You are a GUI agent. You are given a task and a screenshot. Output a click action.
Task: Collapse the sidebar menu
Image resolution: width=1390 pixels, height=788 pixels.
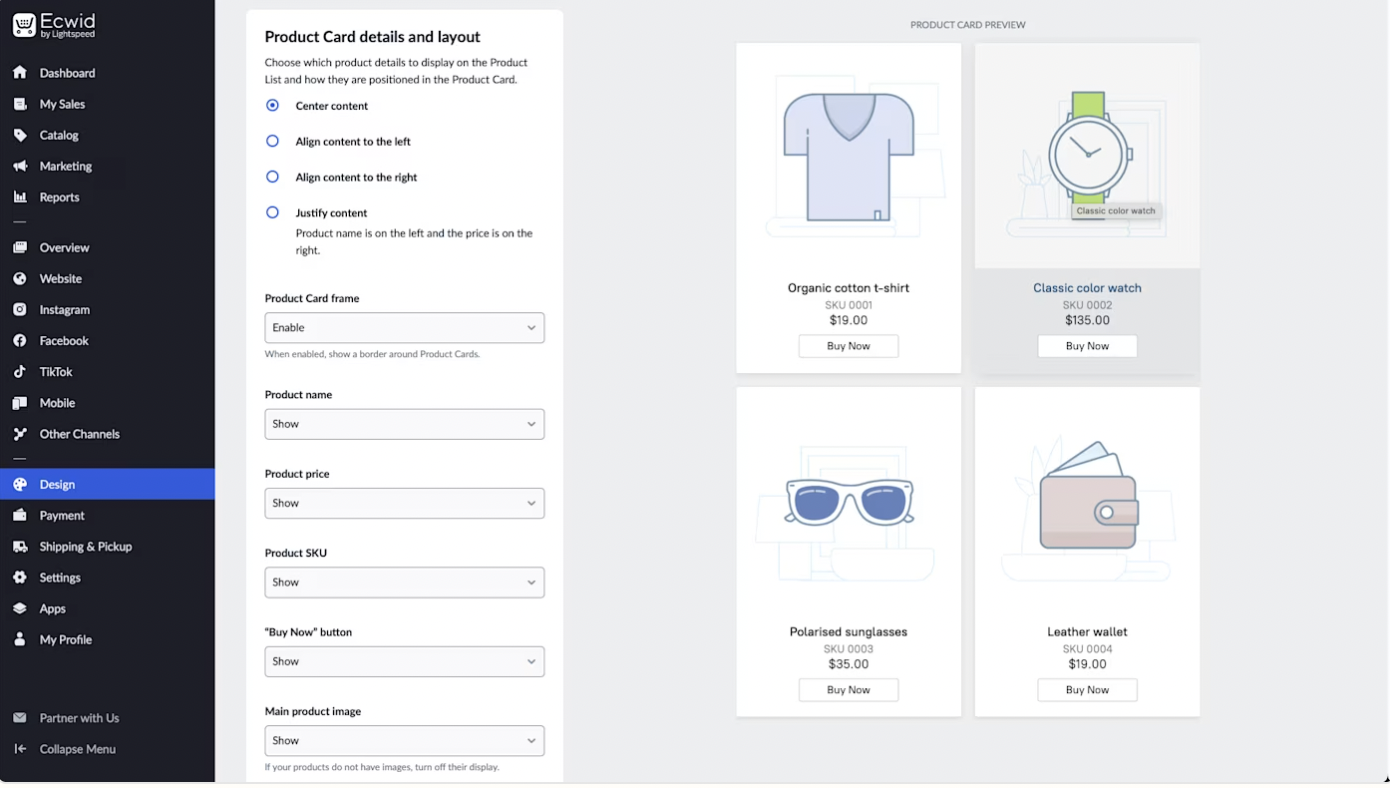(77, 749)
